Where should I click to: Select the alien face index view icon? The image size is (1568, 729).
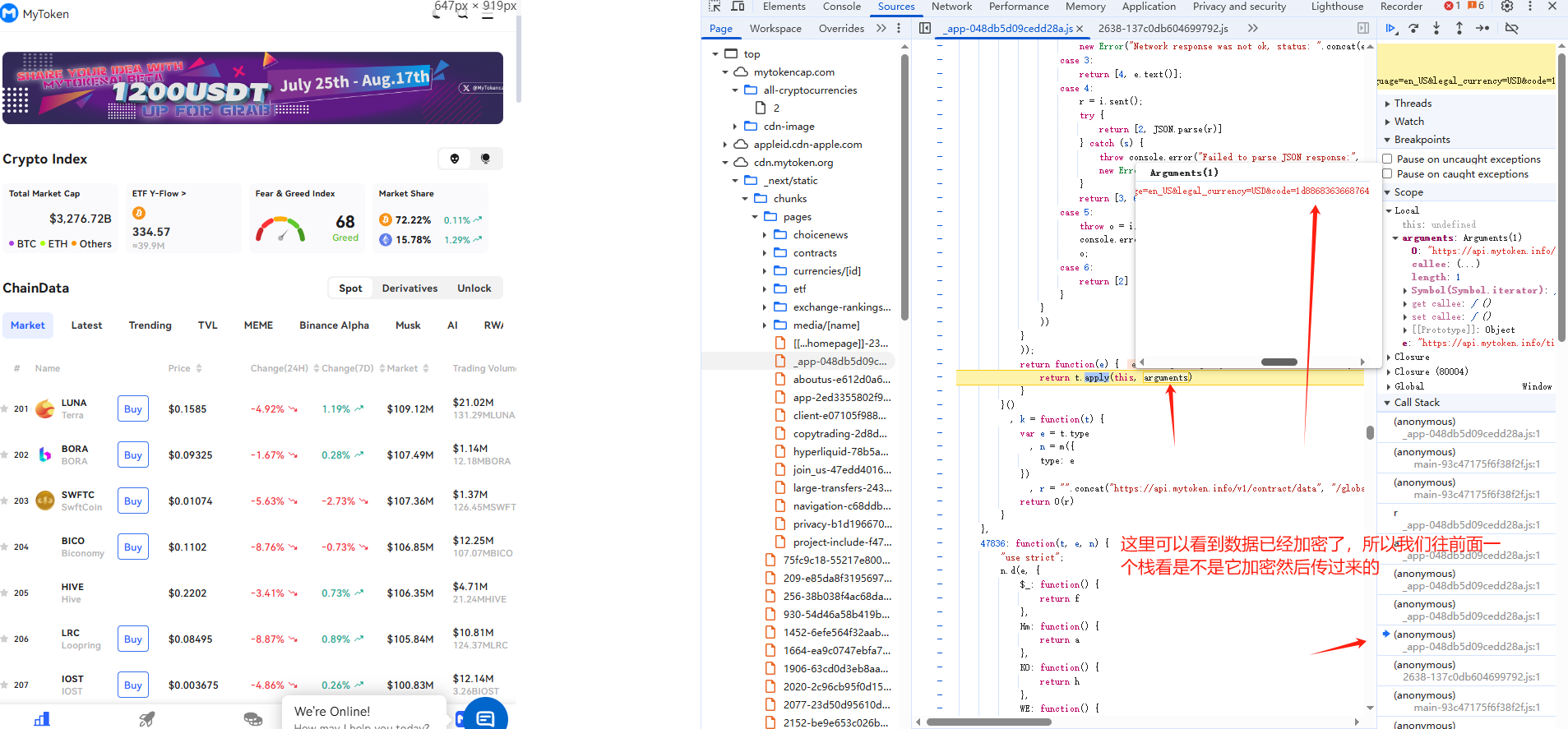pos(455,159)
